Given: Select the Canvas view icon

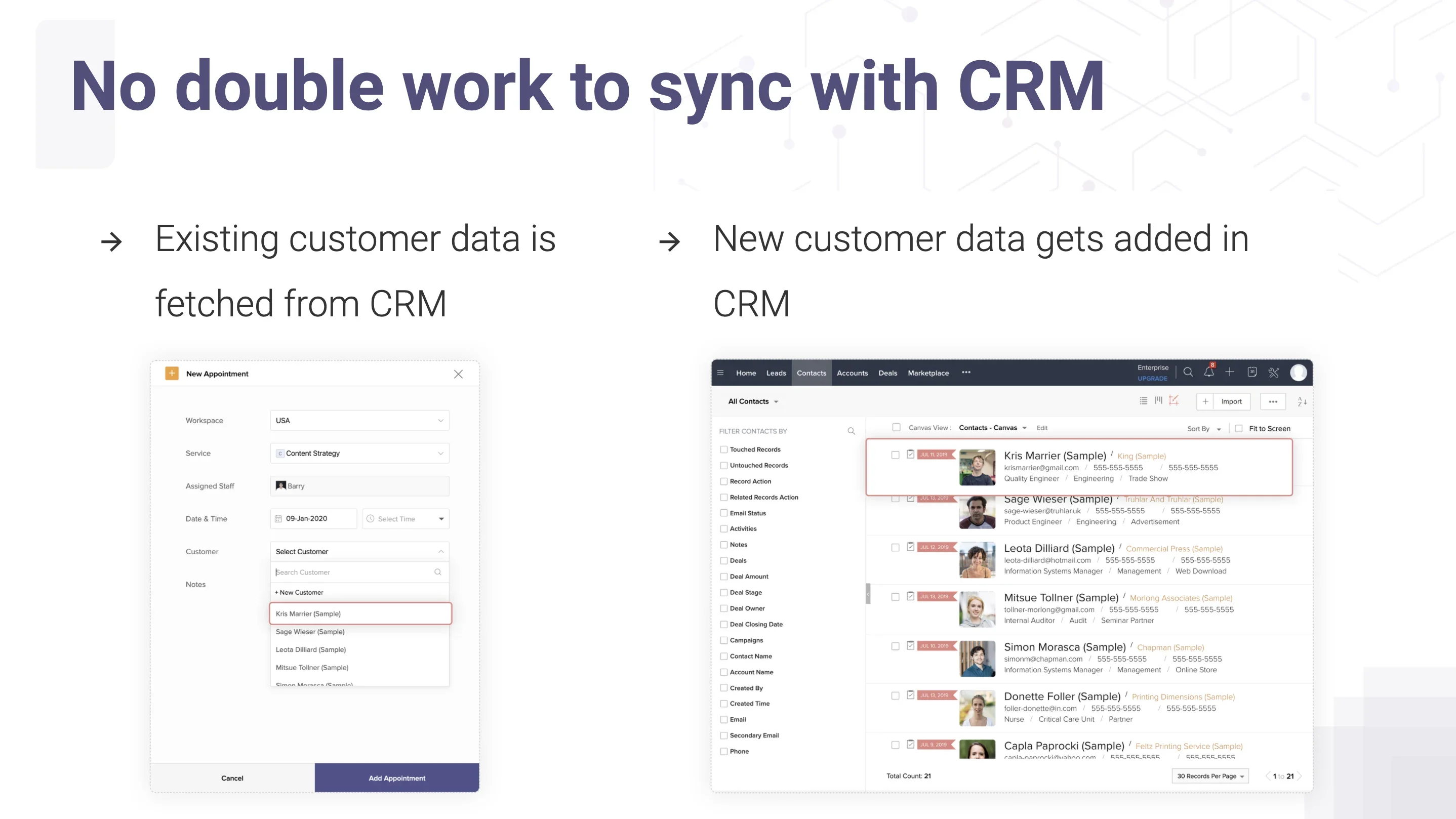Looking at the screenshot, I should (x=1174, y=401).
